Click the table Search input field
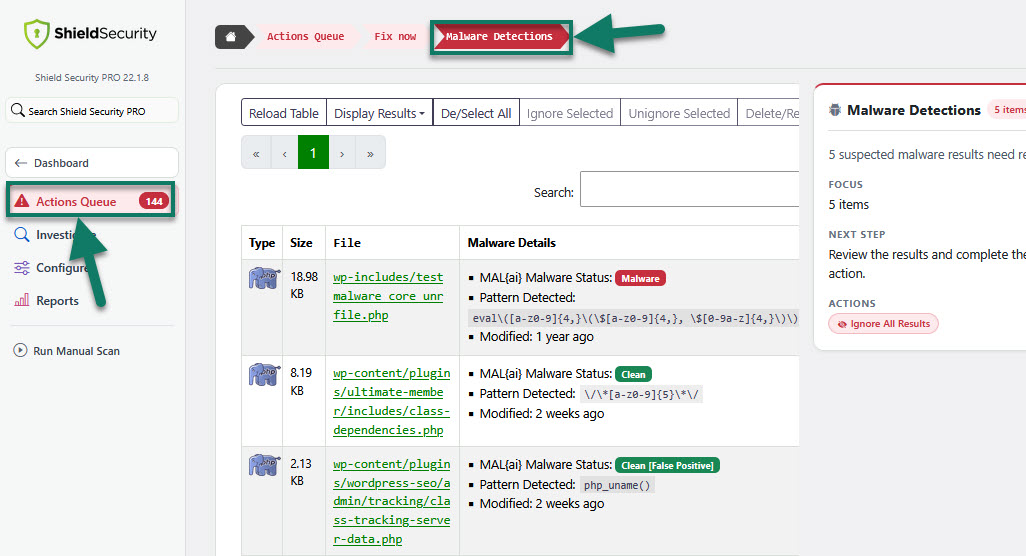 [x=690, y=189]
